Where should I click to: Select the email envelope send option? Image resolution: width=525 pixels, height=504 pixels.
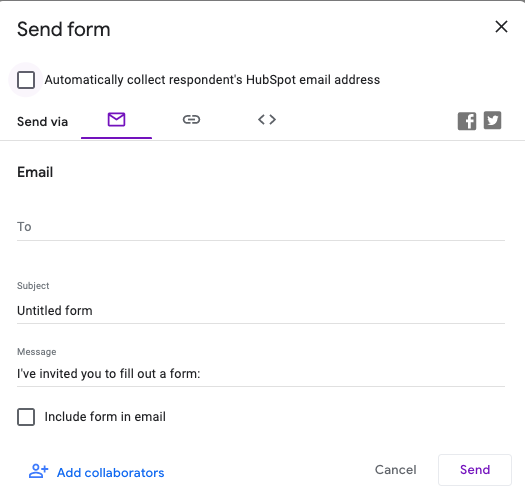(x=116, y=120)
